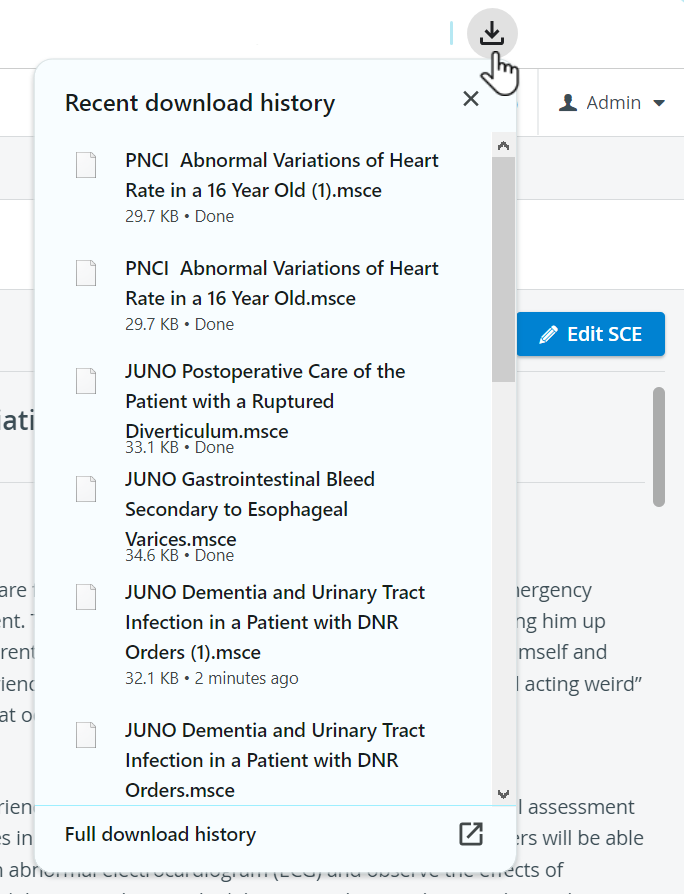The image size is (684, 894).
Task: Open JUNO Postoperative Care Ruptured Diverticulum.msce
Action: pyautogui.click(x=265, y=401)
